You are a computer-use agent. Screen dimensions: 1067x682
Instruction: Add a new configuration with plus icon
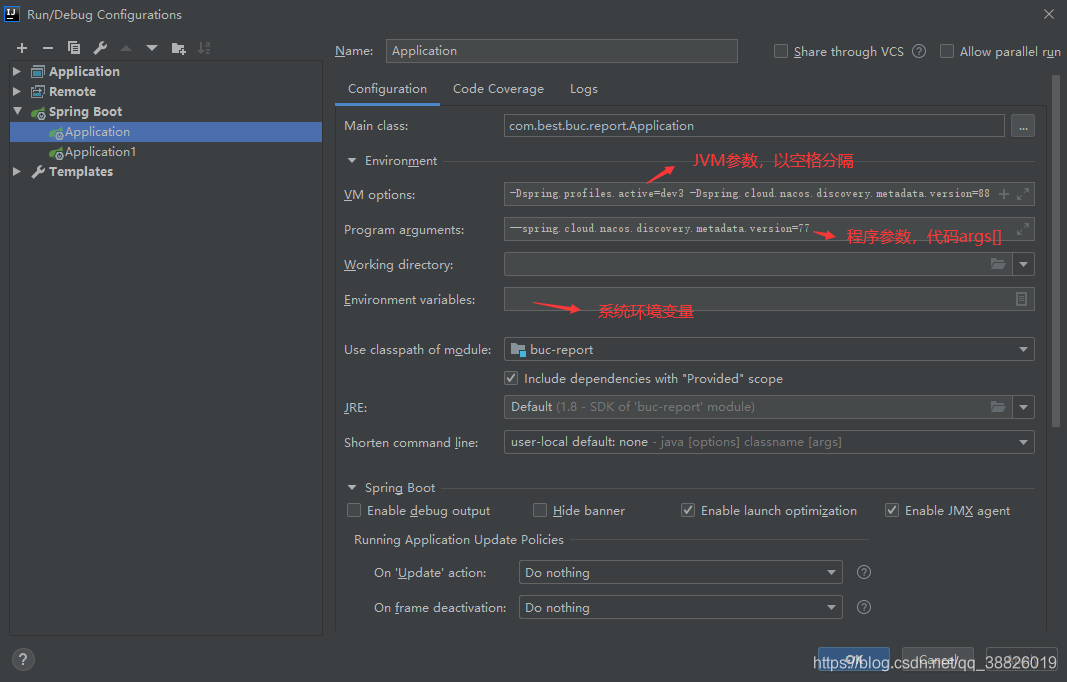(22, 48)
